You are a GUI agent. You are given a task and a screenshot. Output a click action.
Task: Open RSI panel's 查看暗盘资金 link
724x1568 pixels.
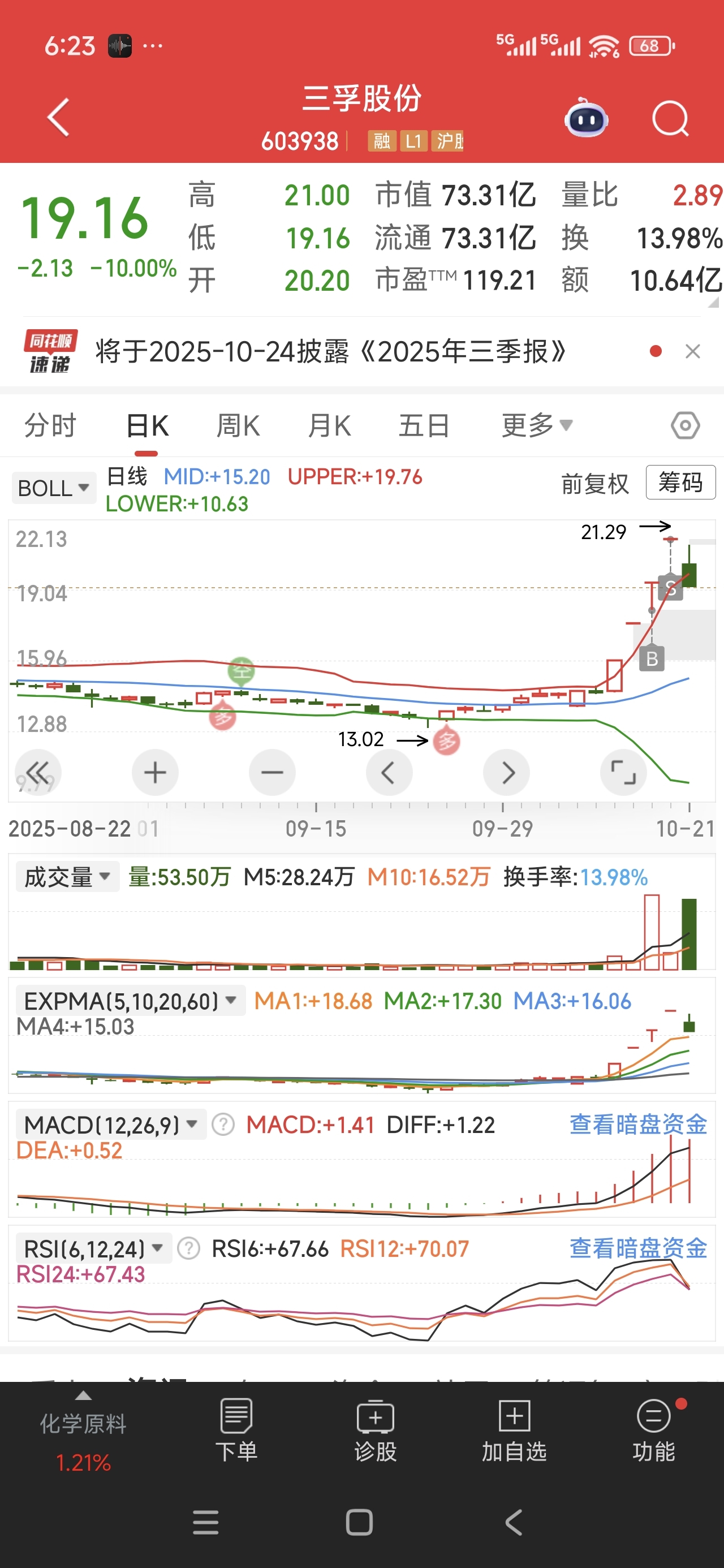pyautogui.click(x=638, y=1249)
